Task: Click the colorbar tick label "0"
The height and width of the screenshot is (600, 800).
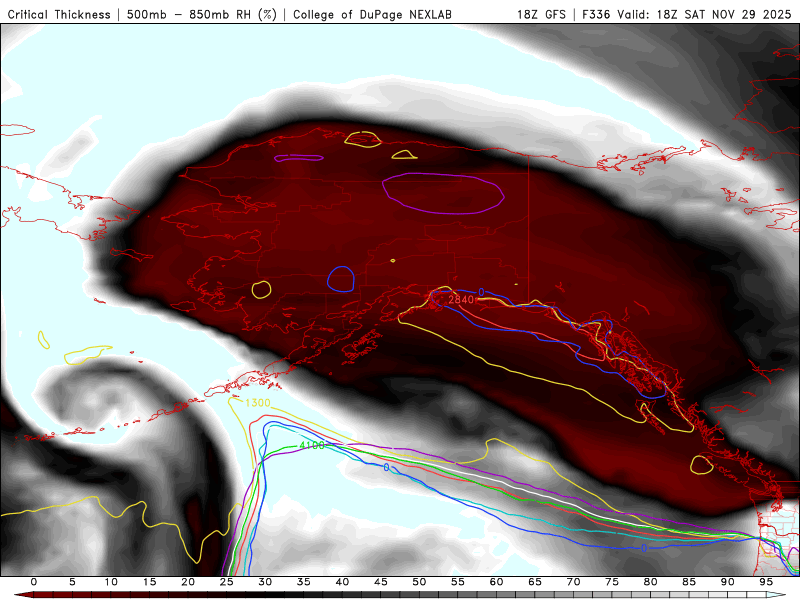Action: (x=34, y=582)
